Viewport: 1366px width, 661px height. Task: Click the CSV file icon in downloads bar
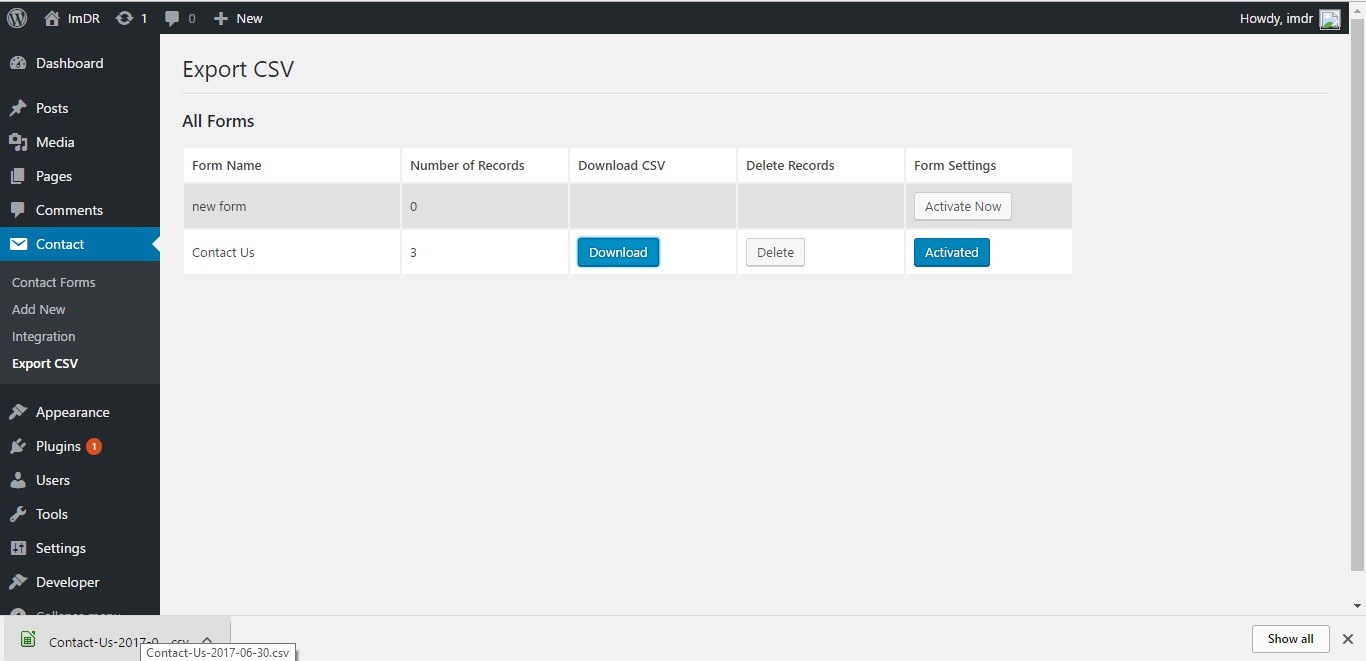click(28, 640)
